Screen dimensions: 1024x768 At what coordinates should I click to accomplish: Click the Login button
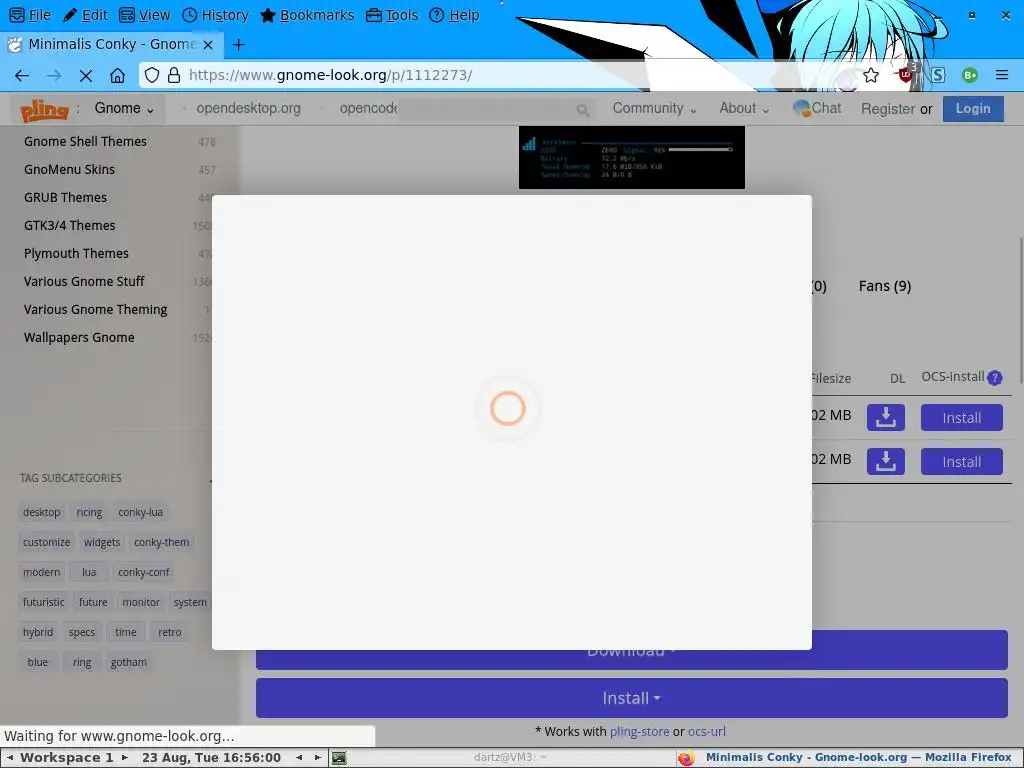973,108
